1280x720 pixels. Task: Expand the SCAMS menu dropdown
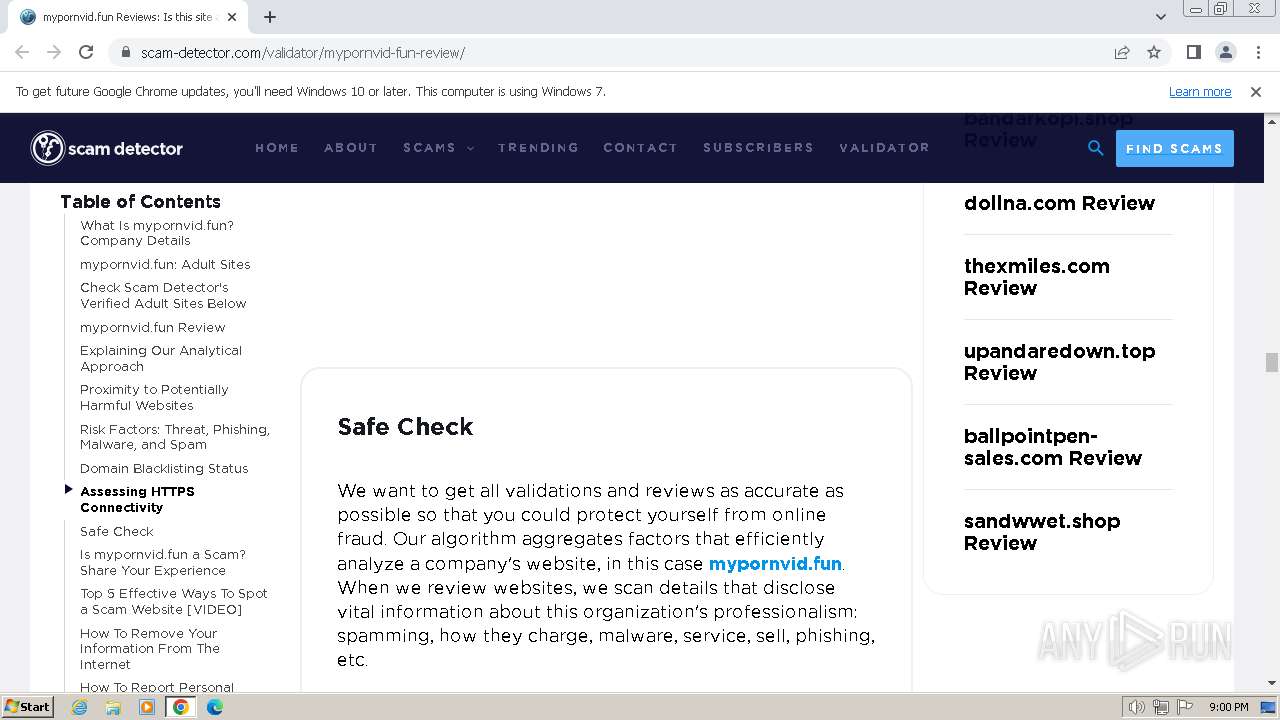pos(438,148)
